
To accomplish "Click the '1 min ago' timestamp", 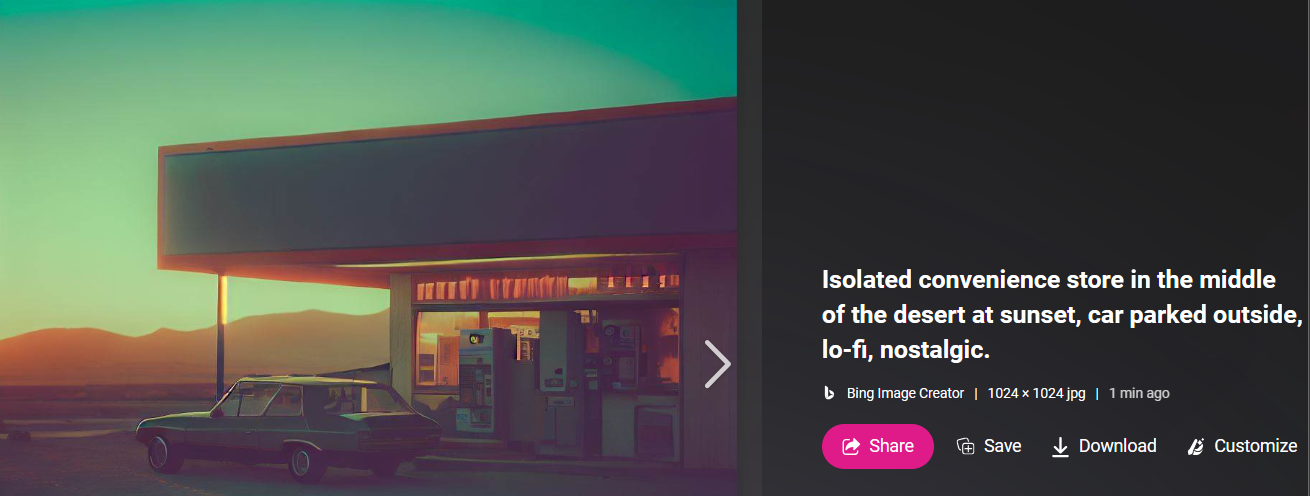I will (1139, 393).
